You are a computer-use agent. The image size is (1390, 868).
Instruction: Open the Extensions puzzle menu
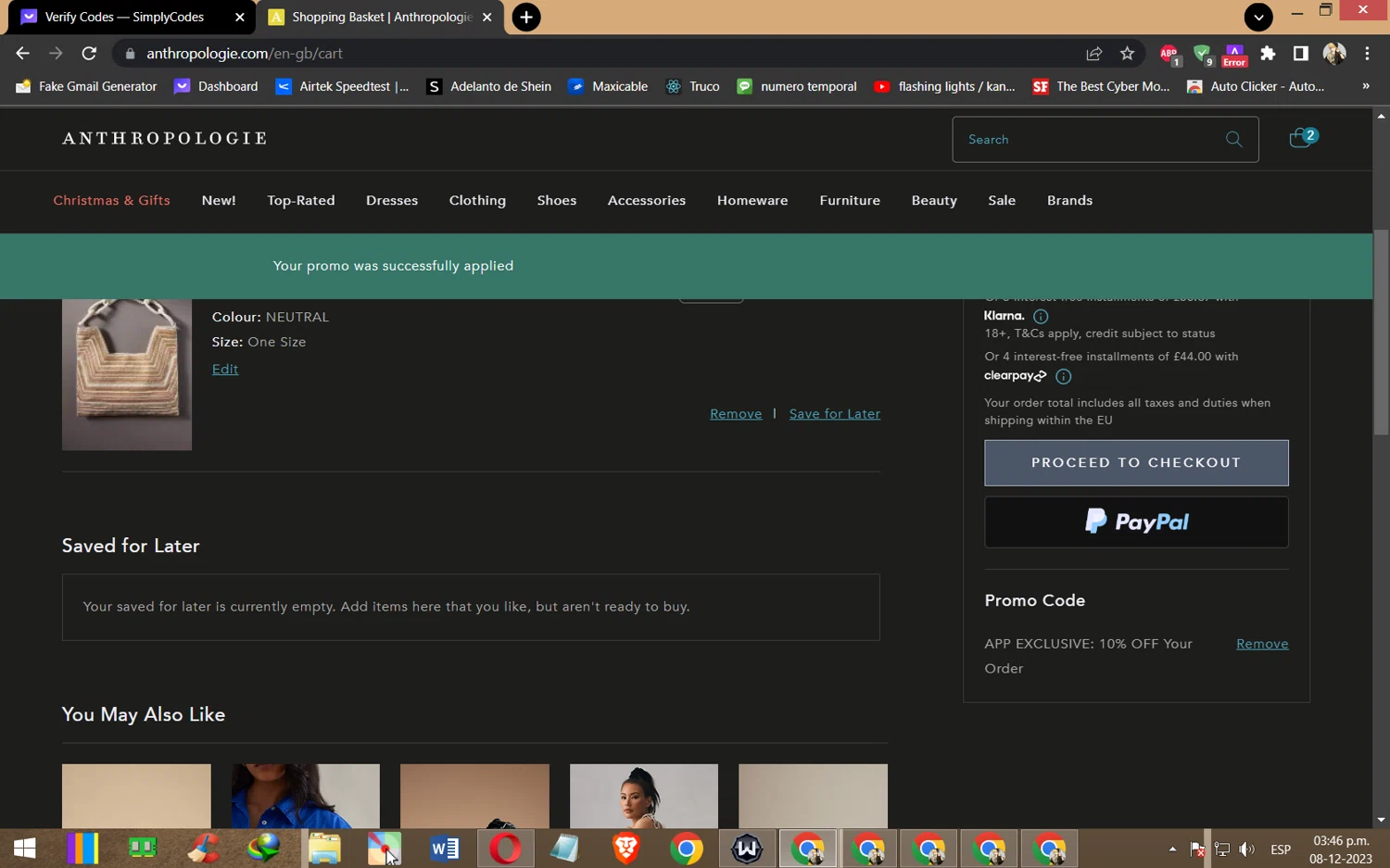click(x=1268, y=54)
